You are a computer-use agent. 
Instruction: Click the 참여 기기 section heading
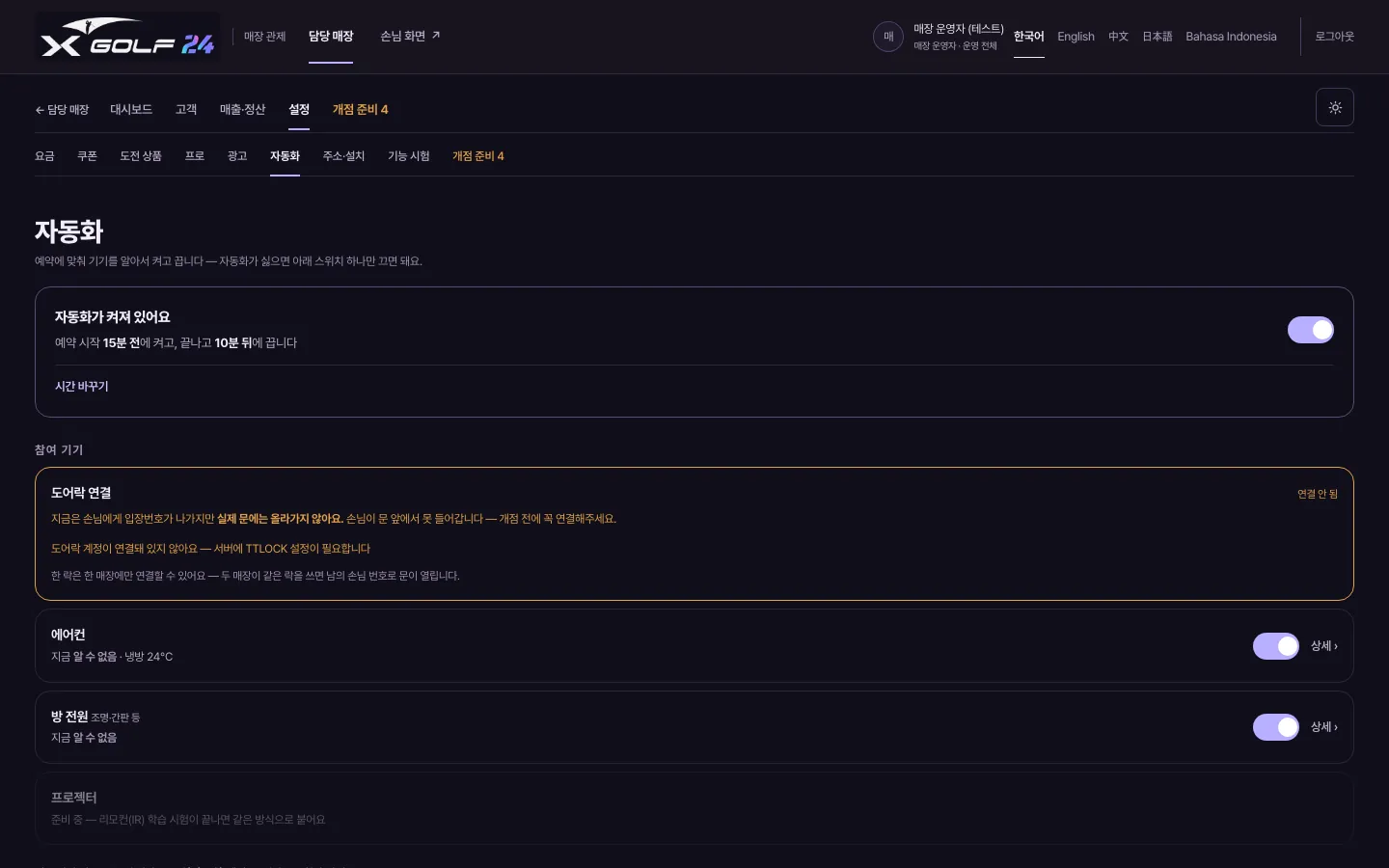59,450
